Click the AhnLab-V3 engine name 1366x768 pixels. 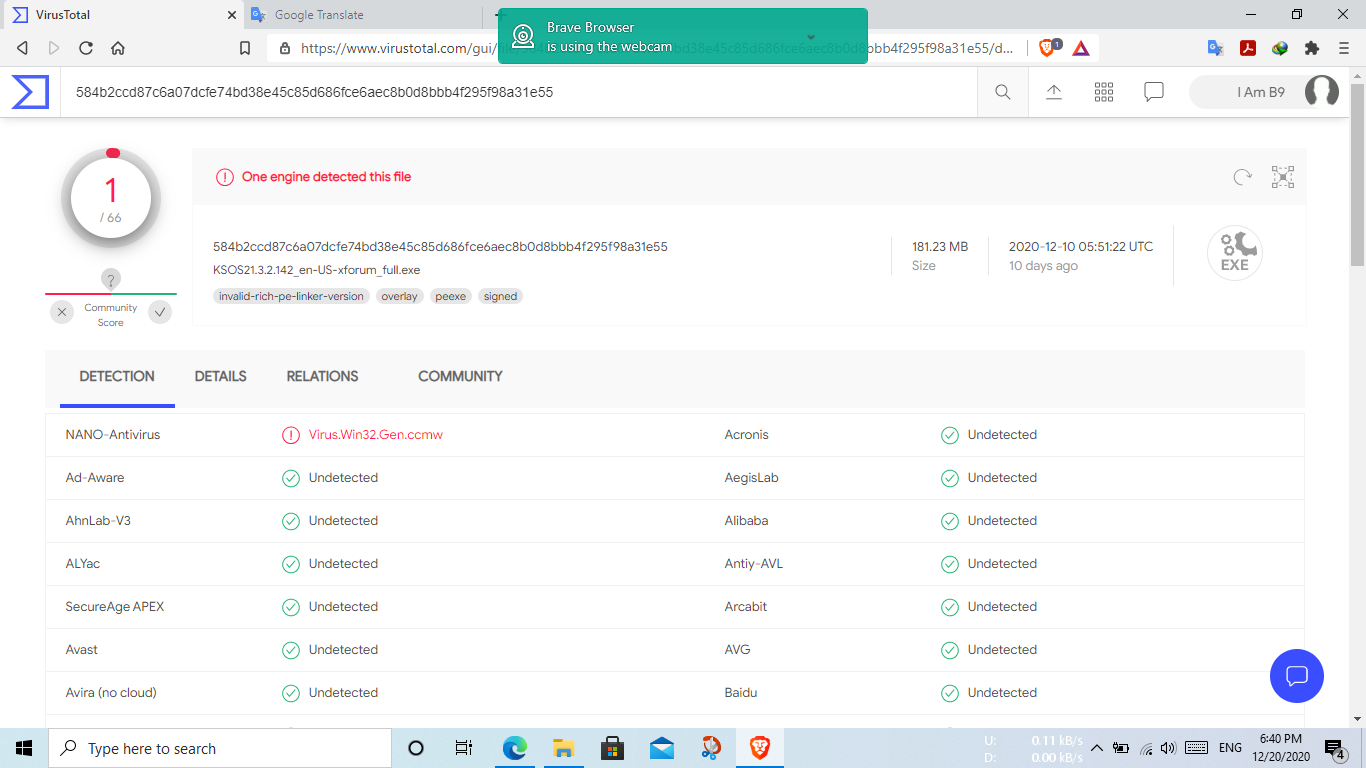click(98, 521)
